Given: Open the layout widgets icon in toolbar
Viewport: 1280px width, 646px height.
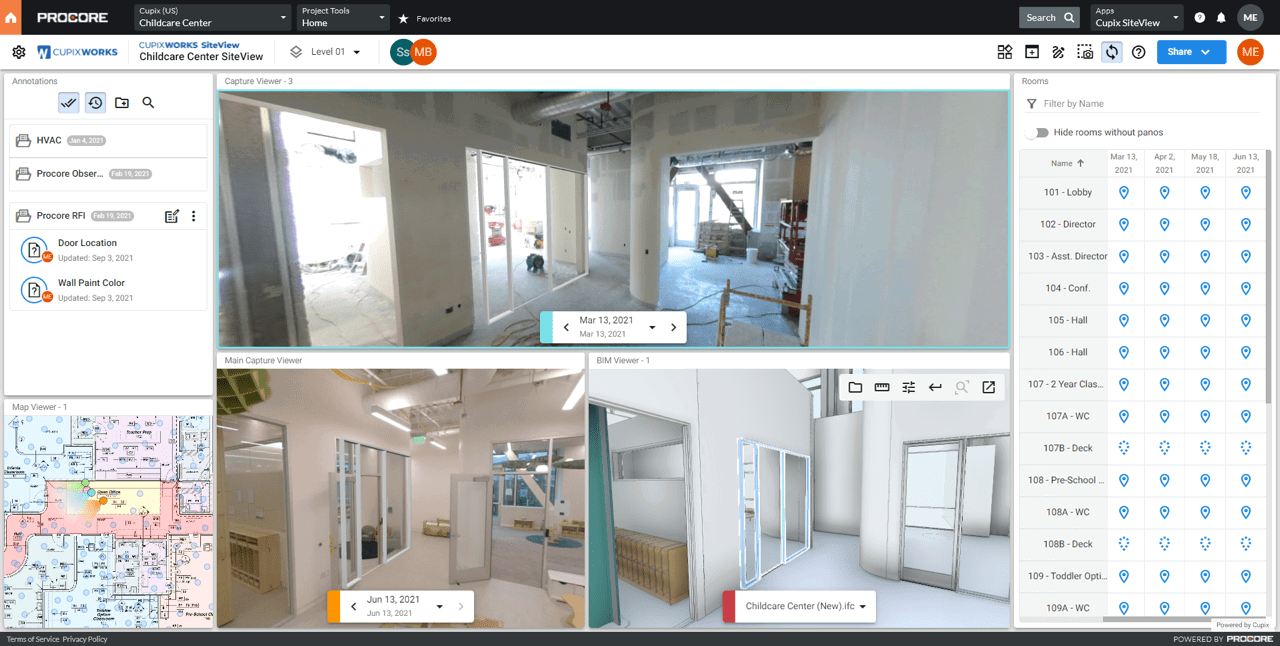Looking at the screenshot, I should point(1005,52).
